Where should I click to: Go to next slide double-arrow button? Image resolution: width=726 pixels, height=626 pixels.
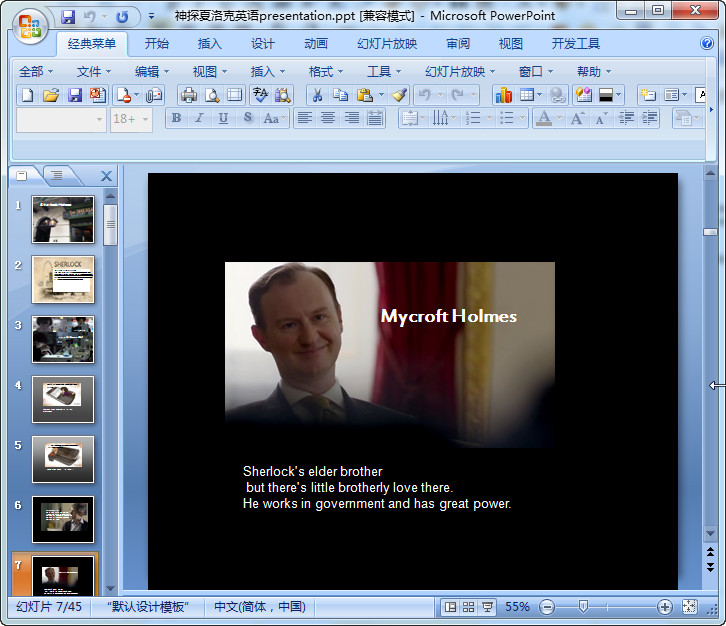click(x=711, y=567)
